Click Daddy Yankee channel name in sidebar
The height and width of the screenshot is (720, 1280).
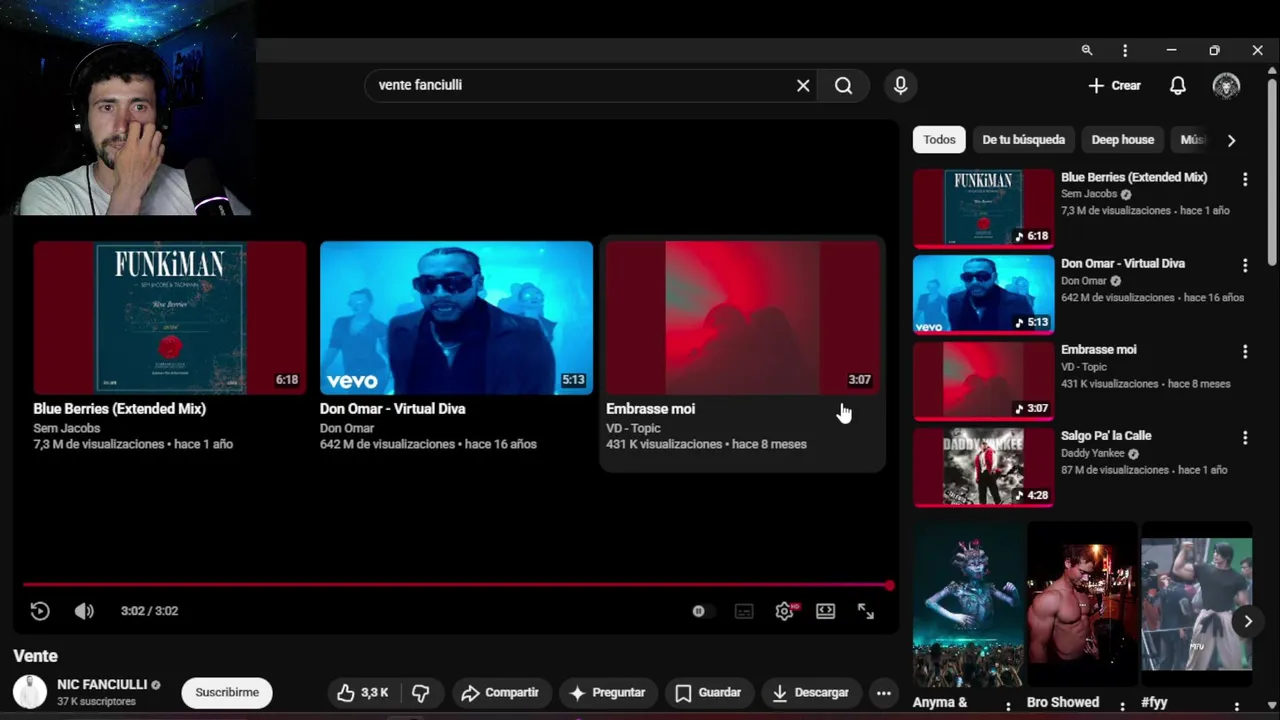click(1093, 453)
